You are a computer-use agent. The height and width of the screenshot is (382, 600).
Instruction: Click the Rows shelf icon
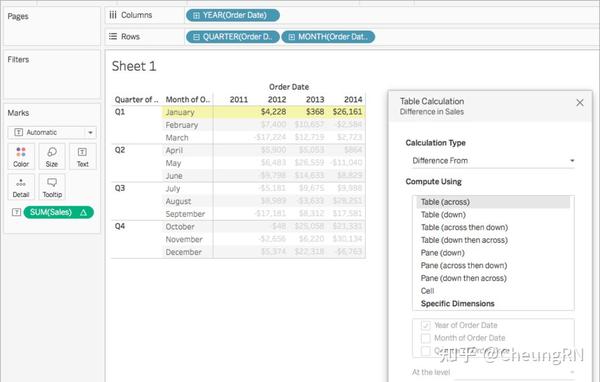(x=112, y=36)
